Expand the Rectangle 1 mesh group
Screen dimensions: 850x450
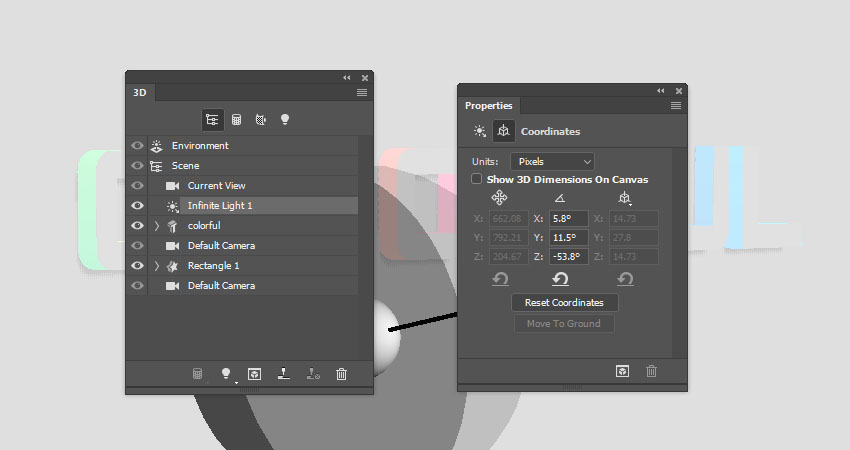pyautogui.click(x=157, y=266)
